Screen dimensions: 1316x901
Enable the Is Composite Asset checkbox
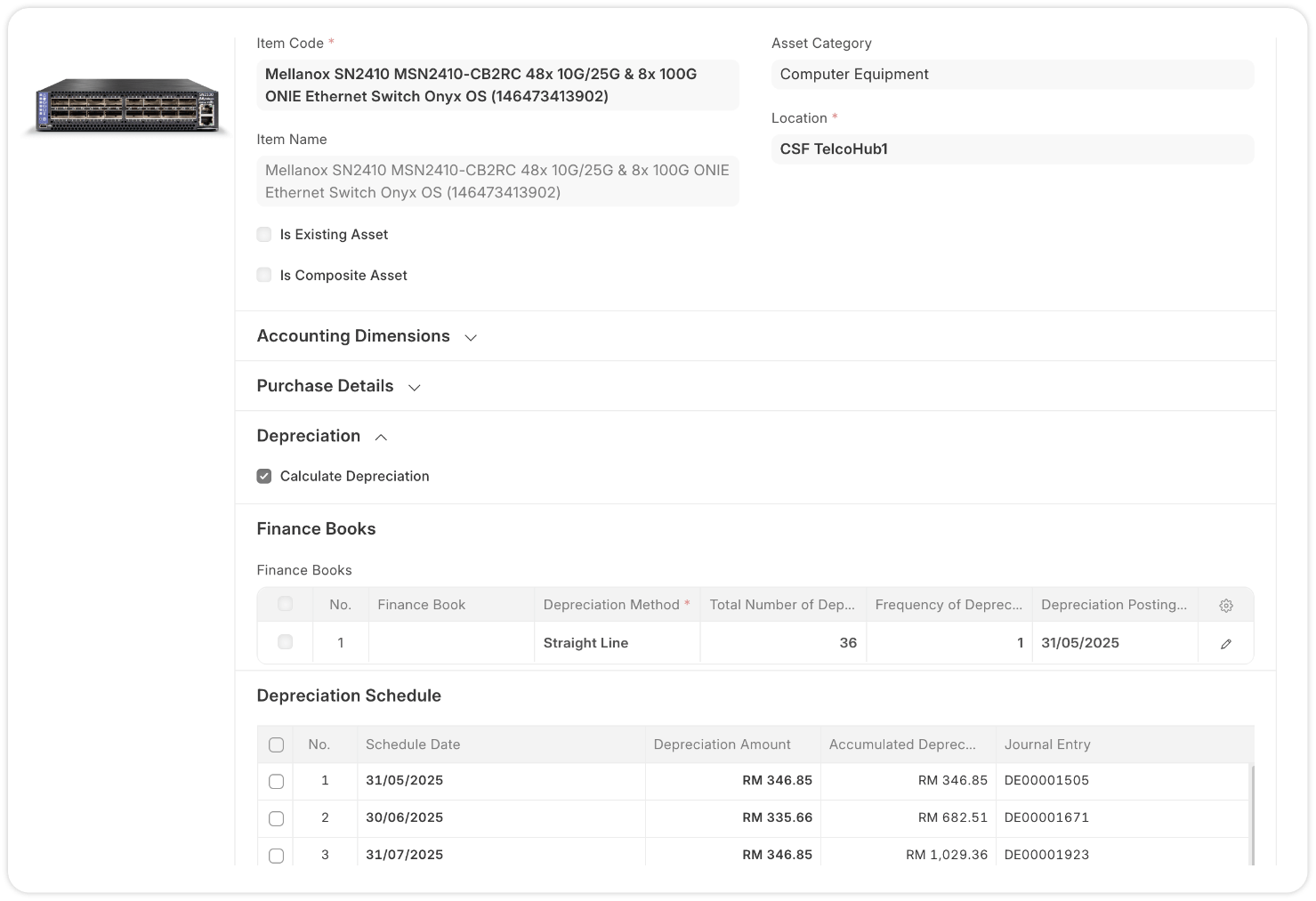coord(264,276)
